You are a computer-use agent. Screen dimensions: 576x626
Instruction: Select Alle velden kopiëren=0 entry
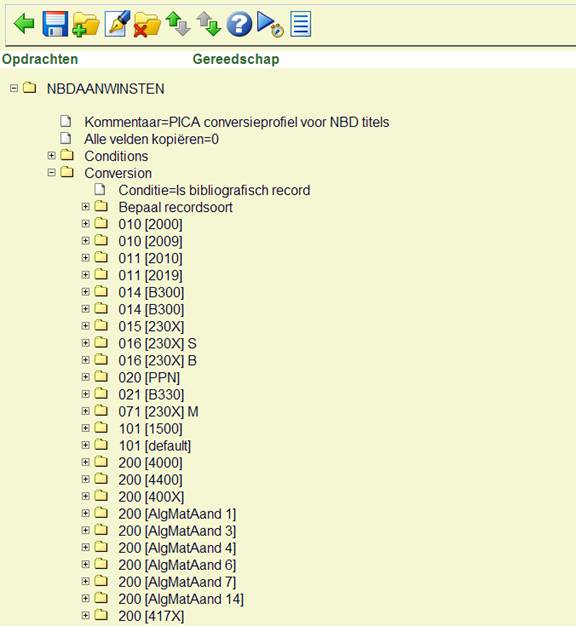[x=151, y=139]
